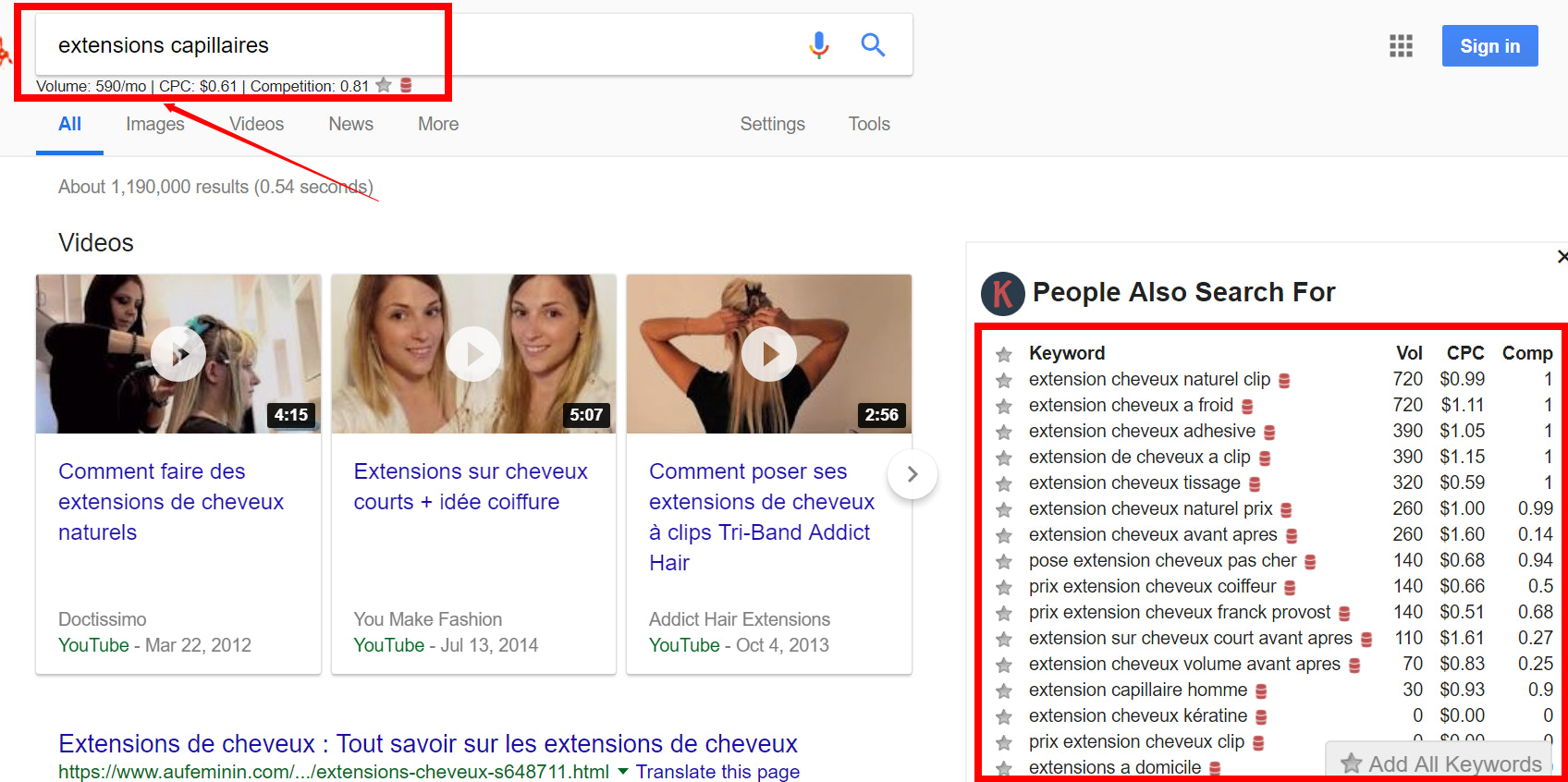
Task: Star 'prix extension cheveux coiffeur' keyword
Action: click(x=1003, y=587)
